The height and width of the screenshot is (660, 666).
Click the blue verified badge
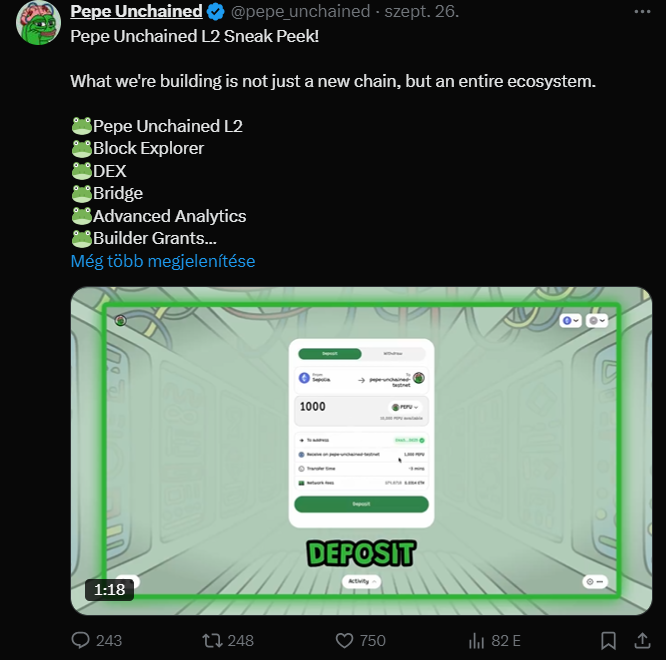click(215, 11)
